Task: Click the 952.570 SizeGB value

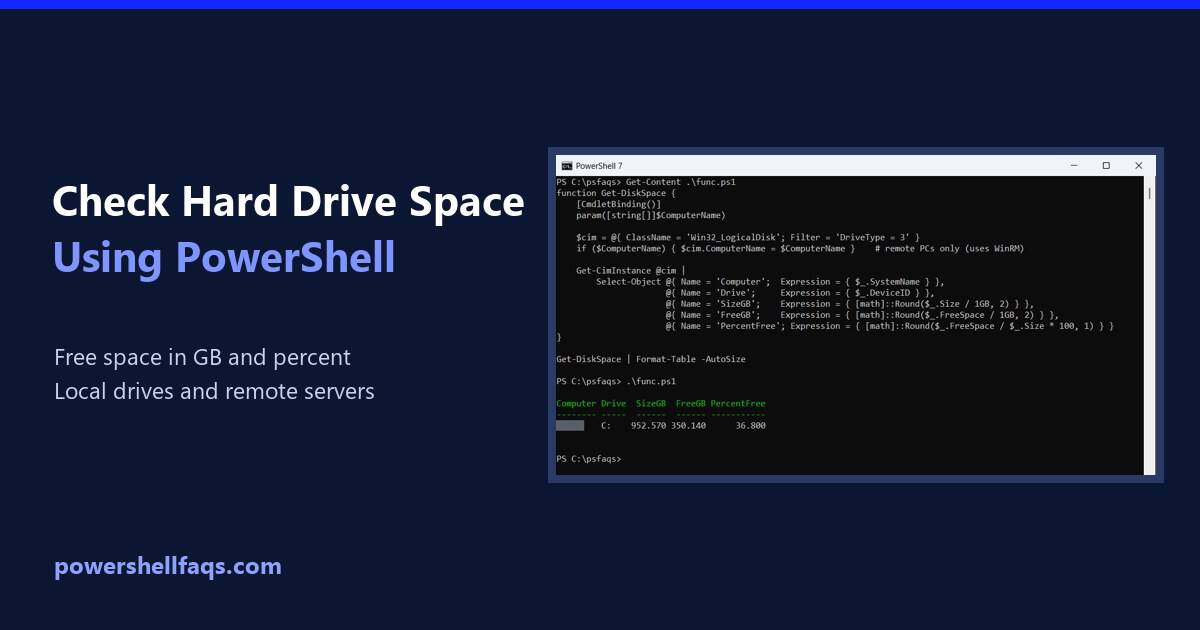Action: 648,425
